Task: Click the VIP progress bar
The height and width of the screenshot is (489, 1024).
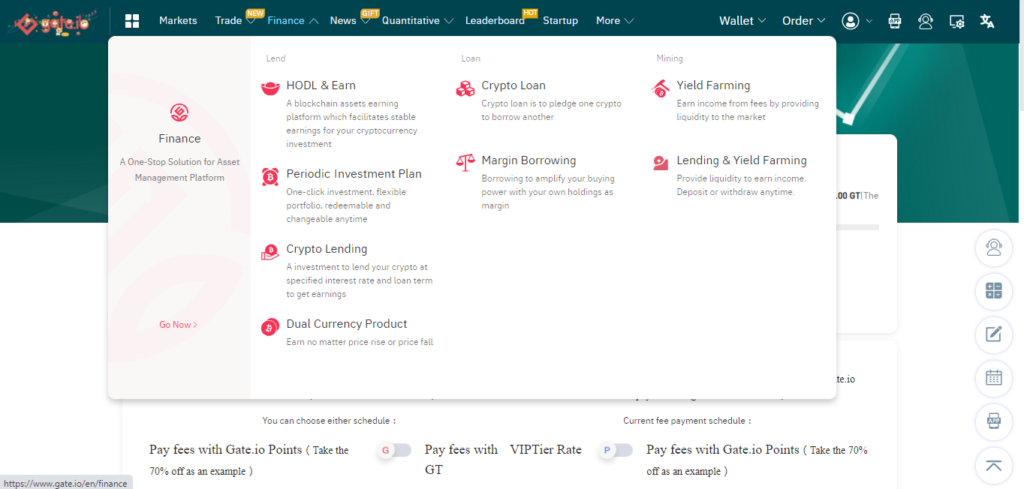Action: [857, 227]
